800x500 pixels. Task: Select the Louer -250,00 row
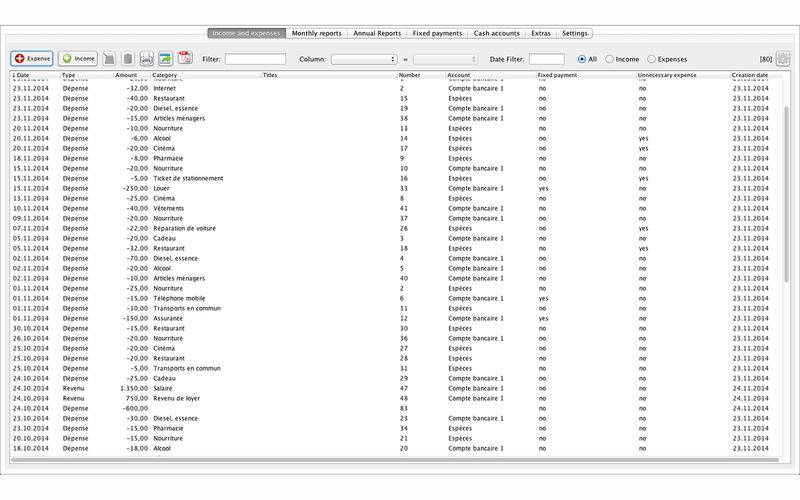point(396,188)
